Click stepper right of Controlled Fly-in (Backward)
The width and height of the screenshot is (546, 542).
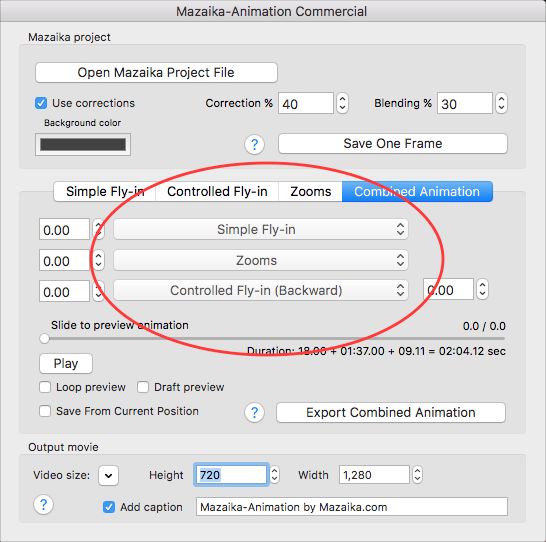point(483,289)
